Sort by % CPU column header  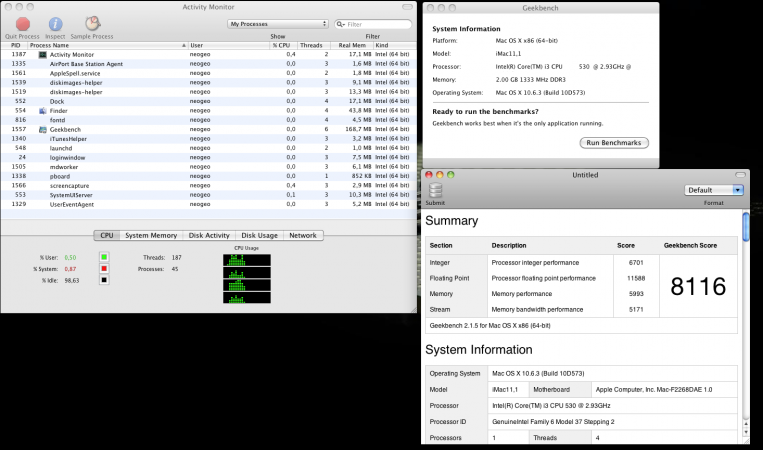[x=283, y=45]
